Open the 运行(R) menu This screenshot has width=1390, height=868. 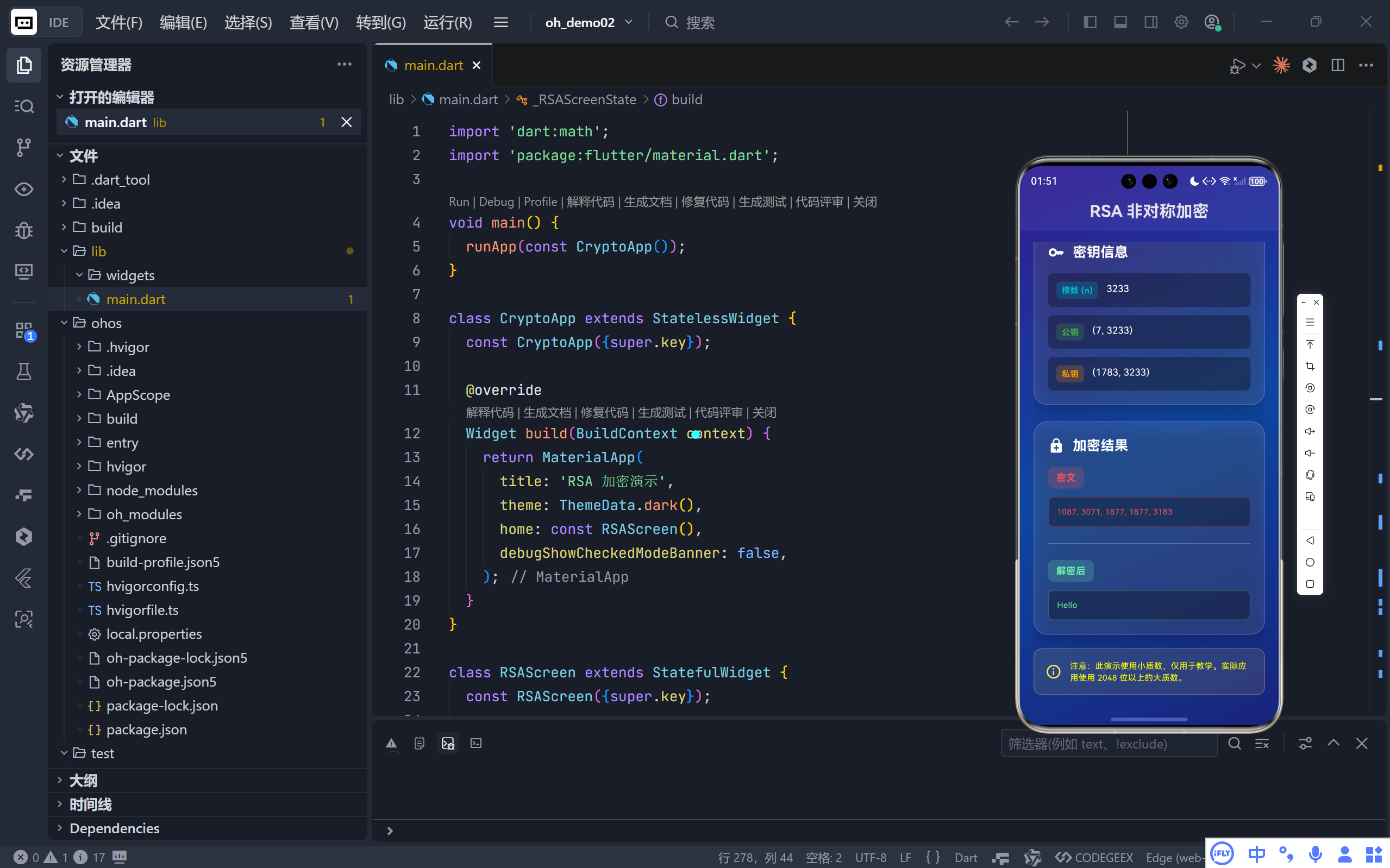tap(447, 22)
